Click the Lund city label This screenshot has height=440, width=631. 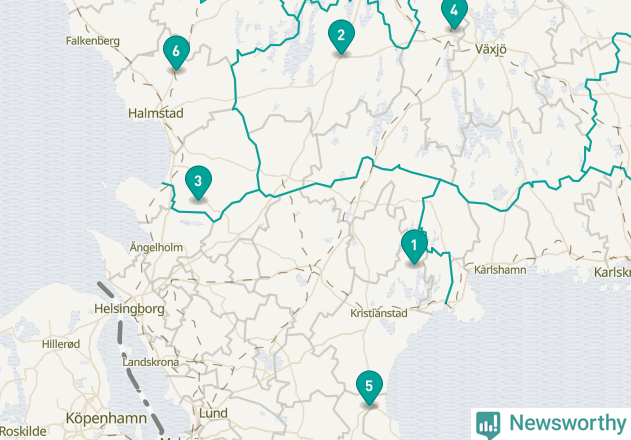(x=213, y=413)
